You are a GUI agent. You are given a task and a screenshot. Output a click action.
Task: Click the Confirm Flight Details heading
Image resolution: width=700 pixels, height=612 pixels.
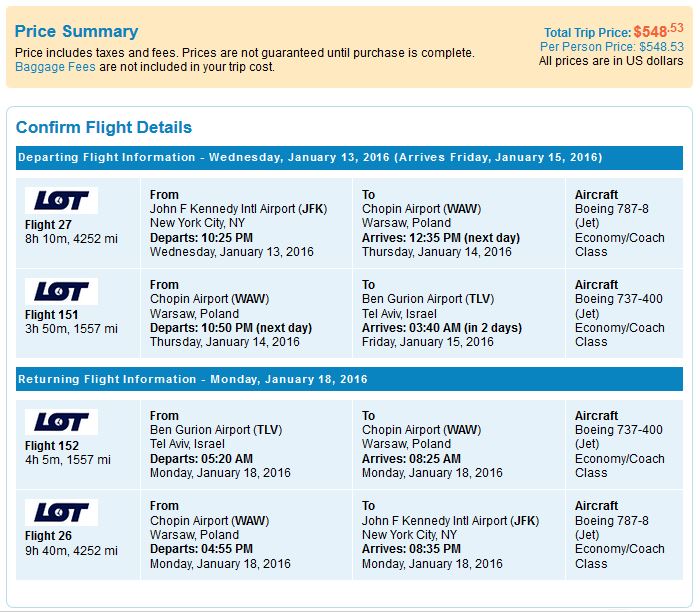[x=104, y=128]
